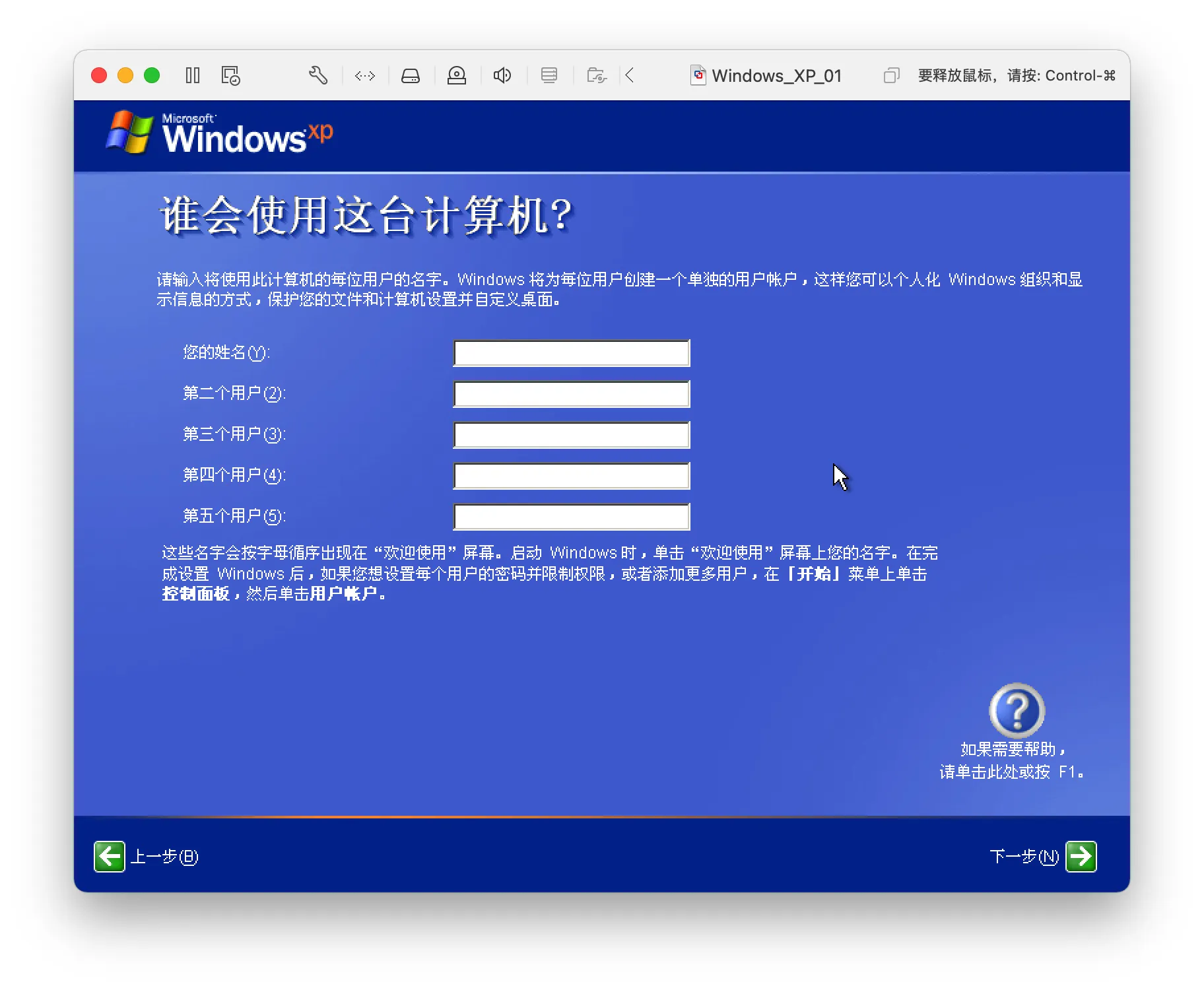The image size is (1204, 990).
Task: Click the 下一步(N) next label
Action: tap(1024, 857)
